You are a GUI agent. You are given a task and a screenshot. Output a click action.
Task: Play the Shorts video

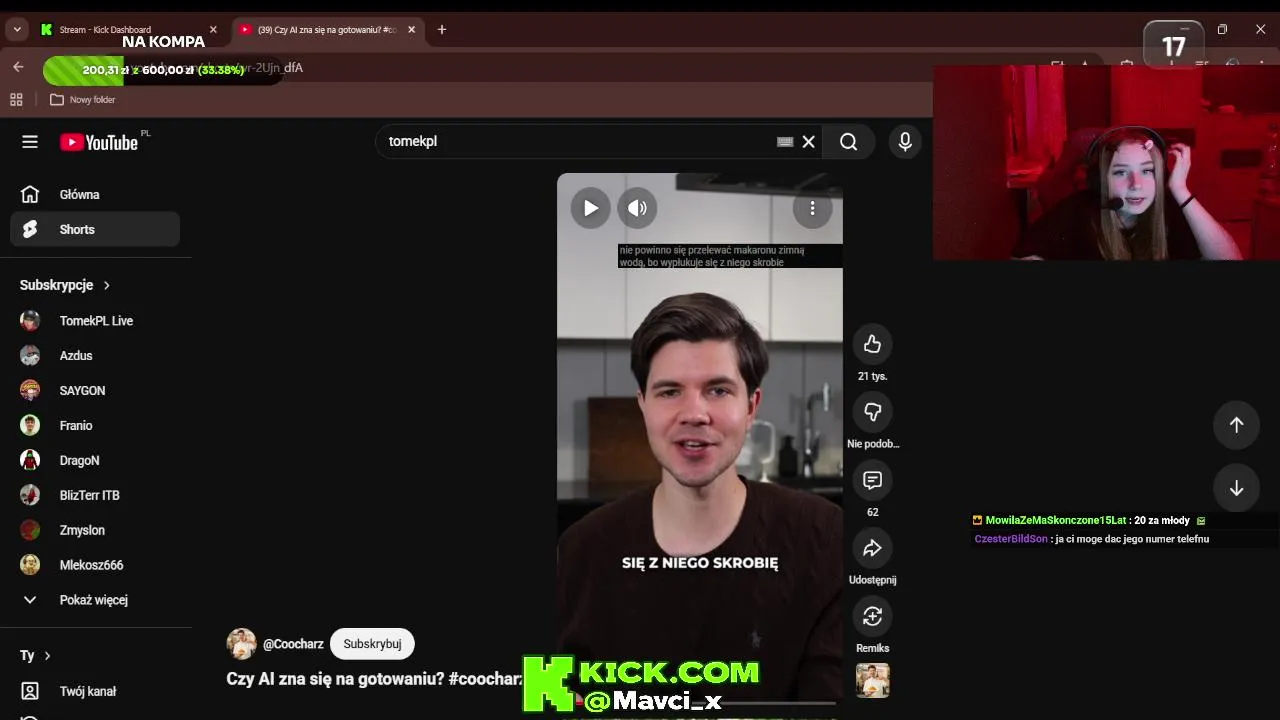pyautogui.click(x=591, y=208)
